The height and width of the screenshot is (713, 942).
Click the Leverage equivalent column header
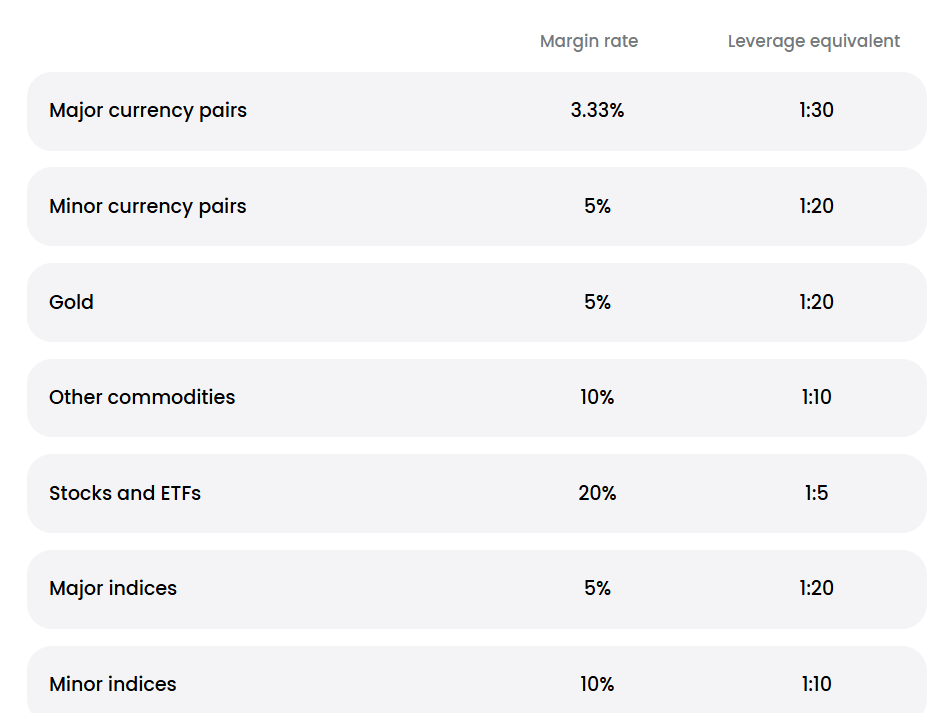813,41
